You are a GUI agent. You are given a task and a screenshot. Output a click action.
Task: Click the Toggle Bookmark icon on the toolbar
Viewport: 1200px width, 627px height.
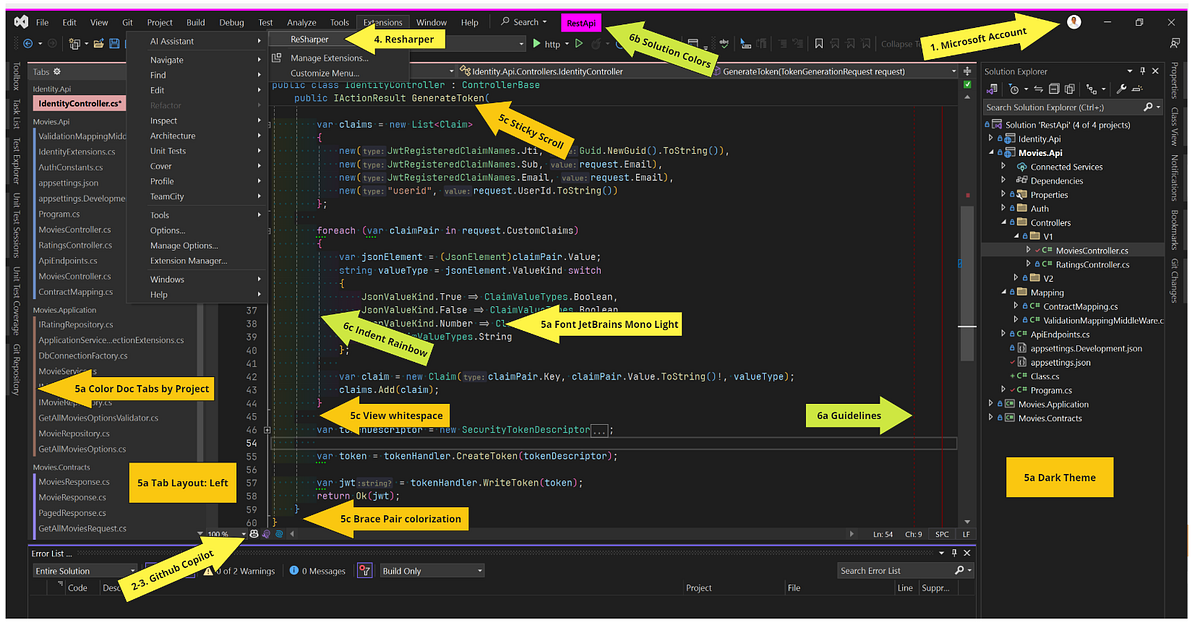click(x=818, y=44)
